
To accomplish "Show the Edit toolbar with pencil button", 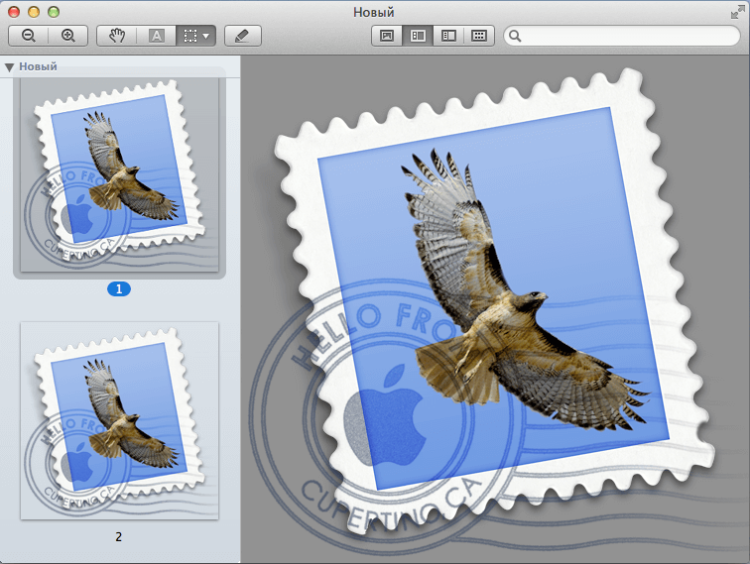I will click(243, 36).
